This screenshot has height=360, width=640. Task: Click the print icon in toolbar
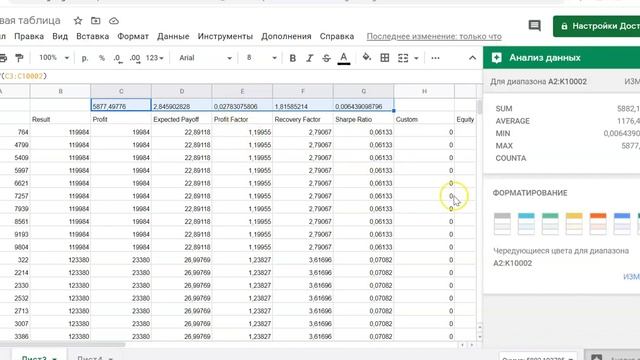click(x=3, y=58)
